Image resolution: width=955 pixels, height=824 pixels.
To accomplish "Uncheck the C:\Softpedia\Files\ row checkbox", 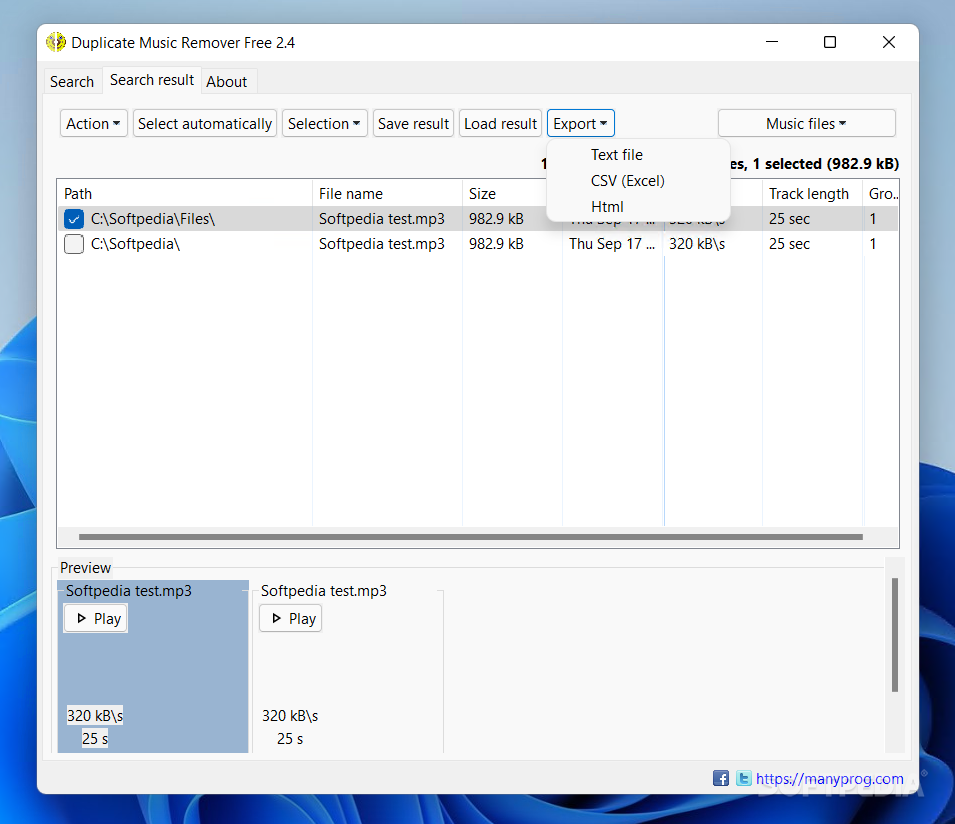I will tap(74, 219).
